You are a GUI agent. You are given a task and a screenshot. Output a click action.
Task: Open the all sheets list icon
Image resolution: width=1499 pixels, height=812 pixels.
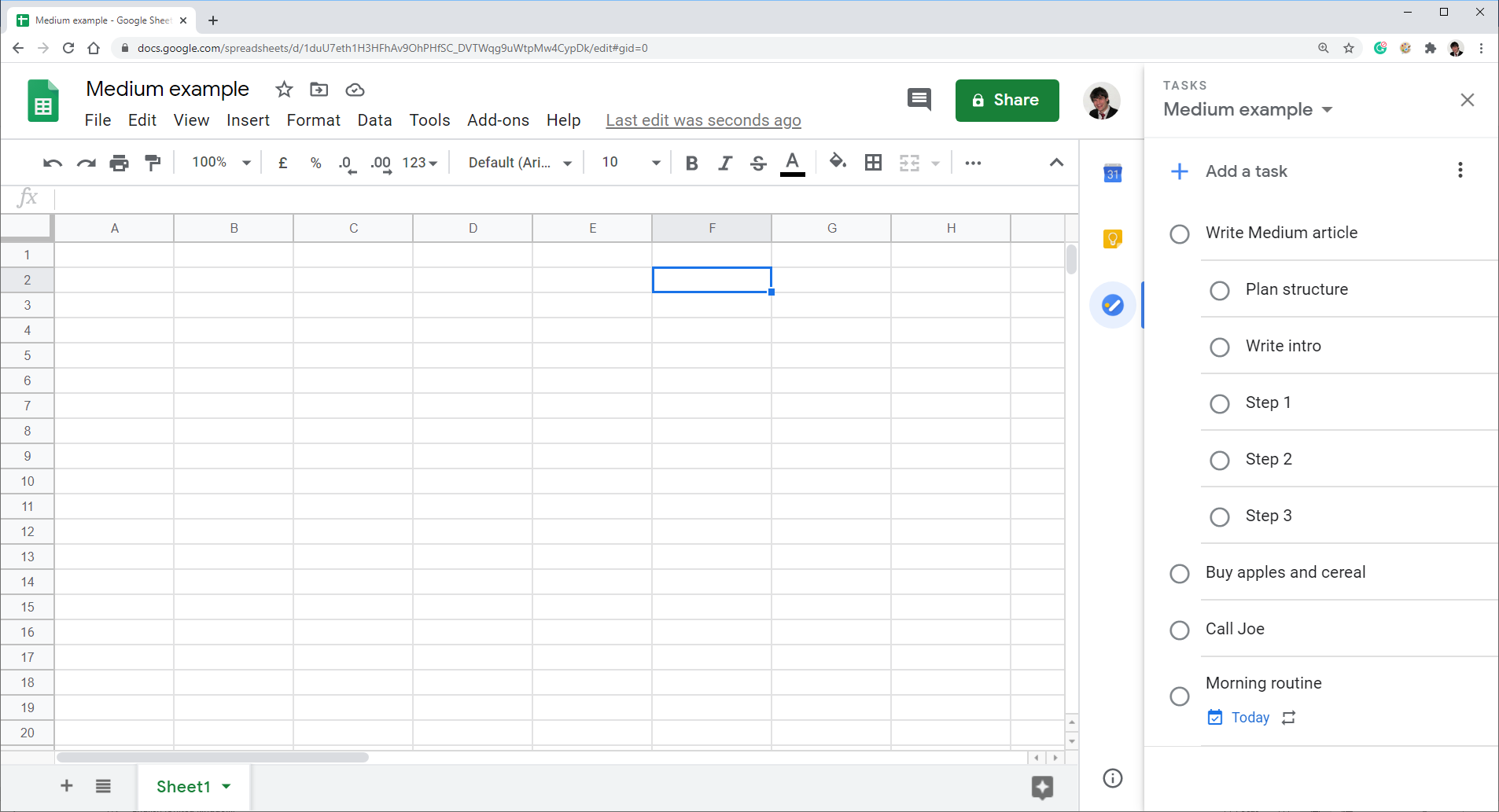[x=103, y=785]
